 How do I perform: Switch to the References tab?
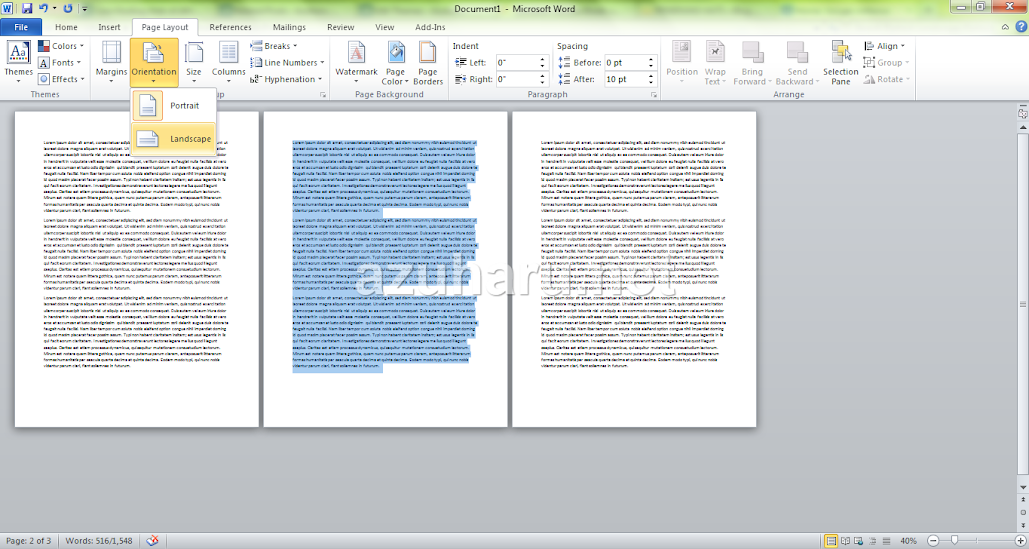tap(230, 27)
